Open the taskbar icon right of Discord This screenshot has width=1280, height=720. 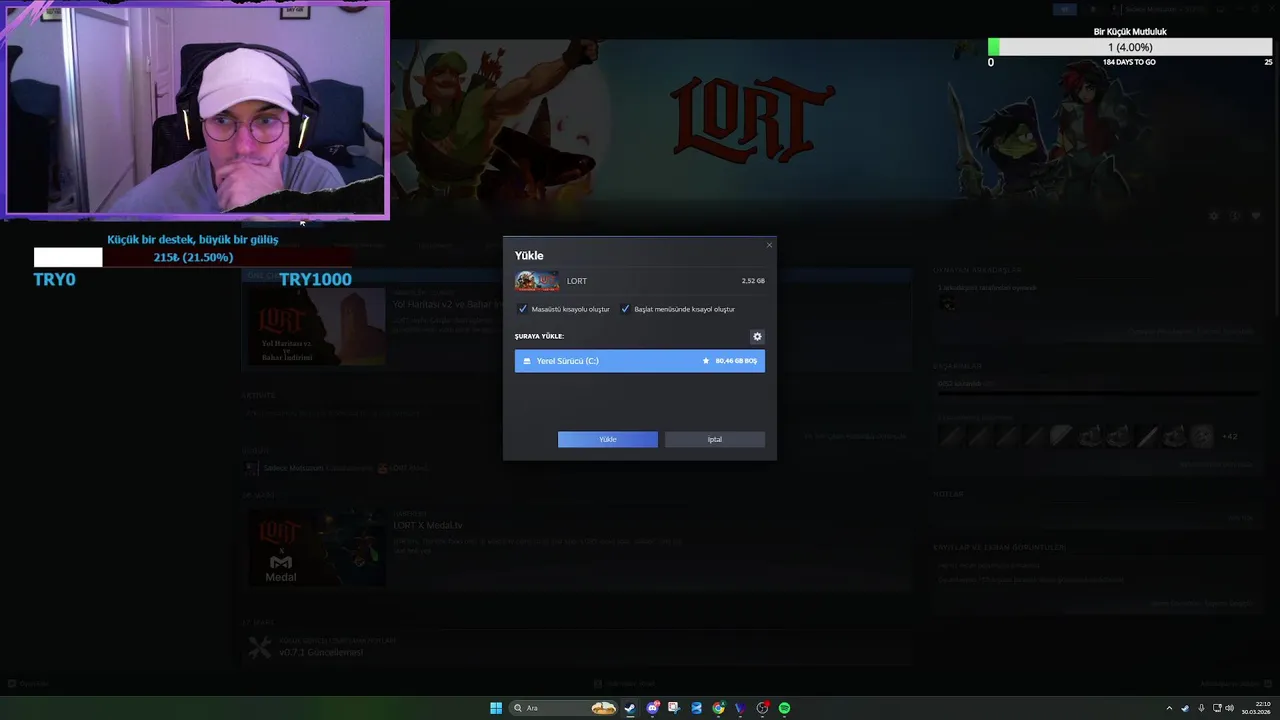click(x=674, y=708)
